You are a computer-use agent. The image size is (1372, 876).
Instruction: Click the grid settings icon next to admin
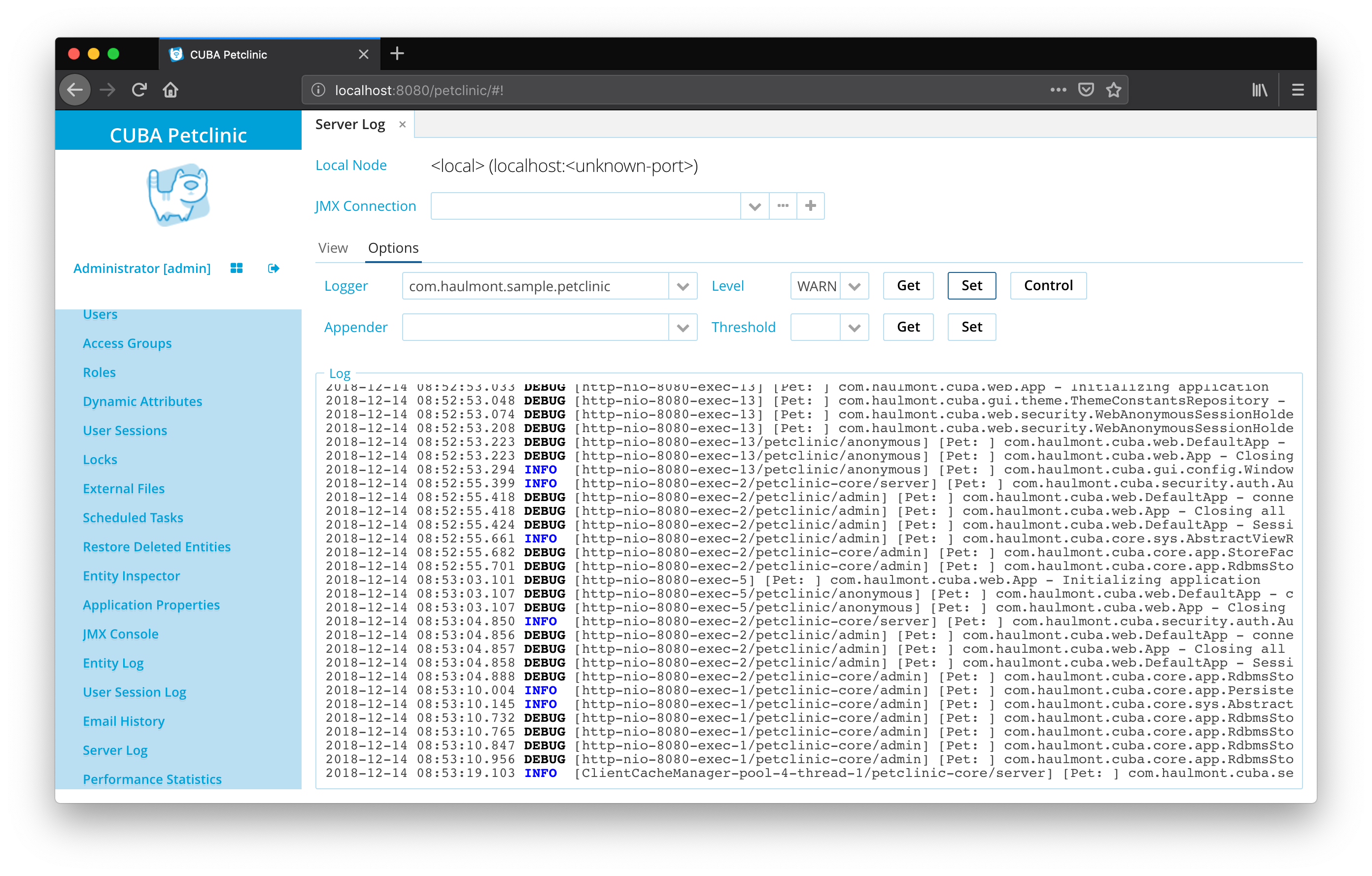point(237,268)
